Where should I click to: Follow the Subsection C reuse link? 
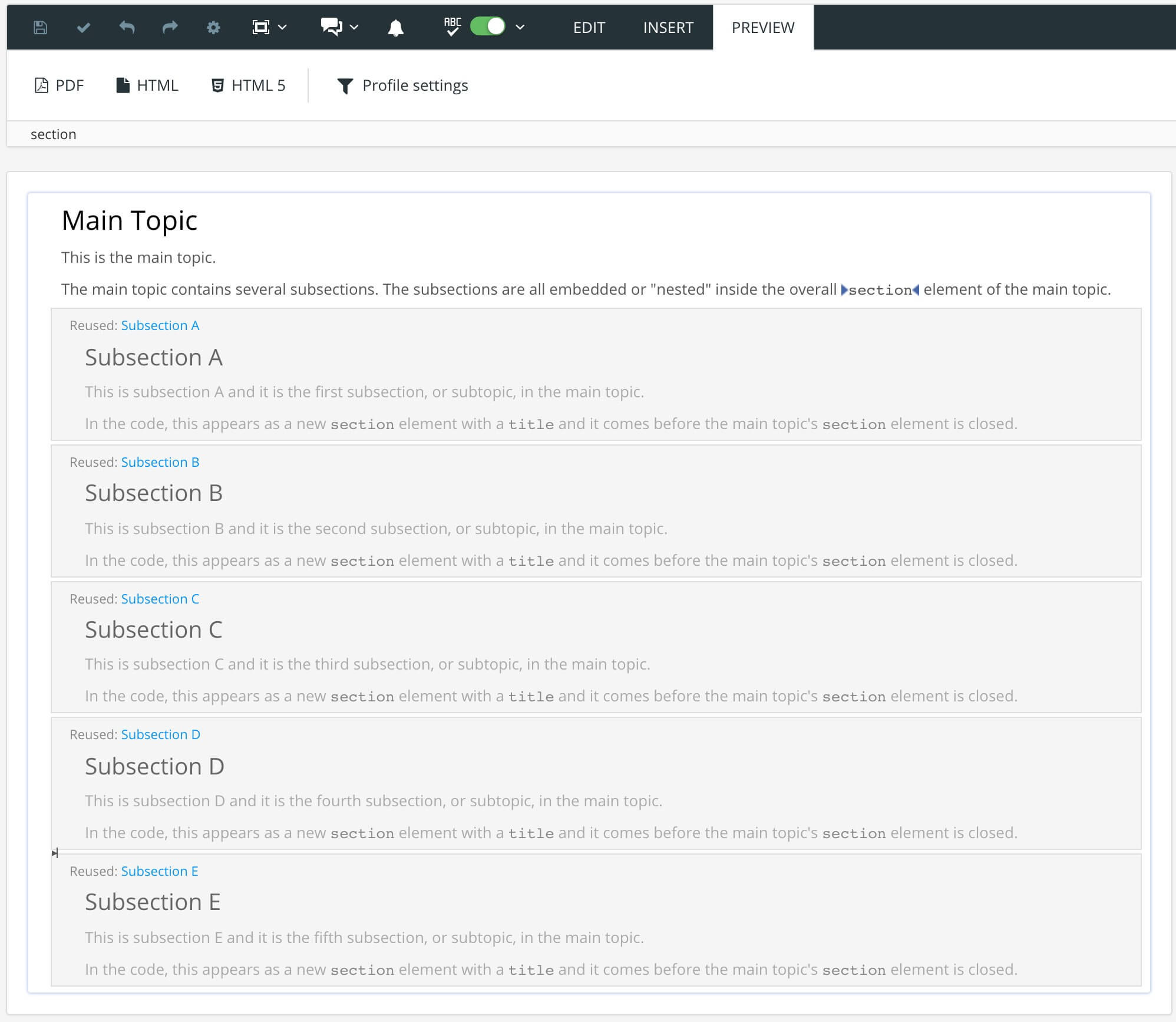point(160,598)
